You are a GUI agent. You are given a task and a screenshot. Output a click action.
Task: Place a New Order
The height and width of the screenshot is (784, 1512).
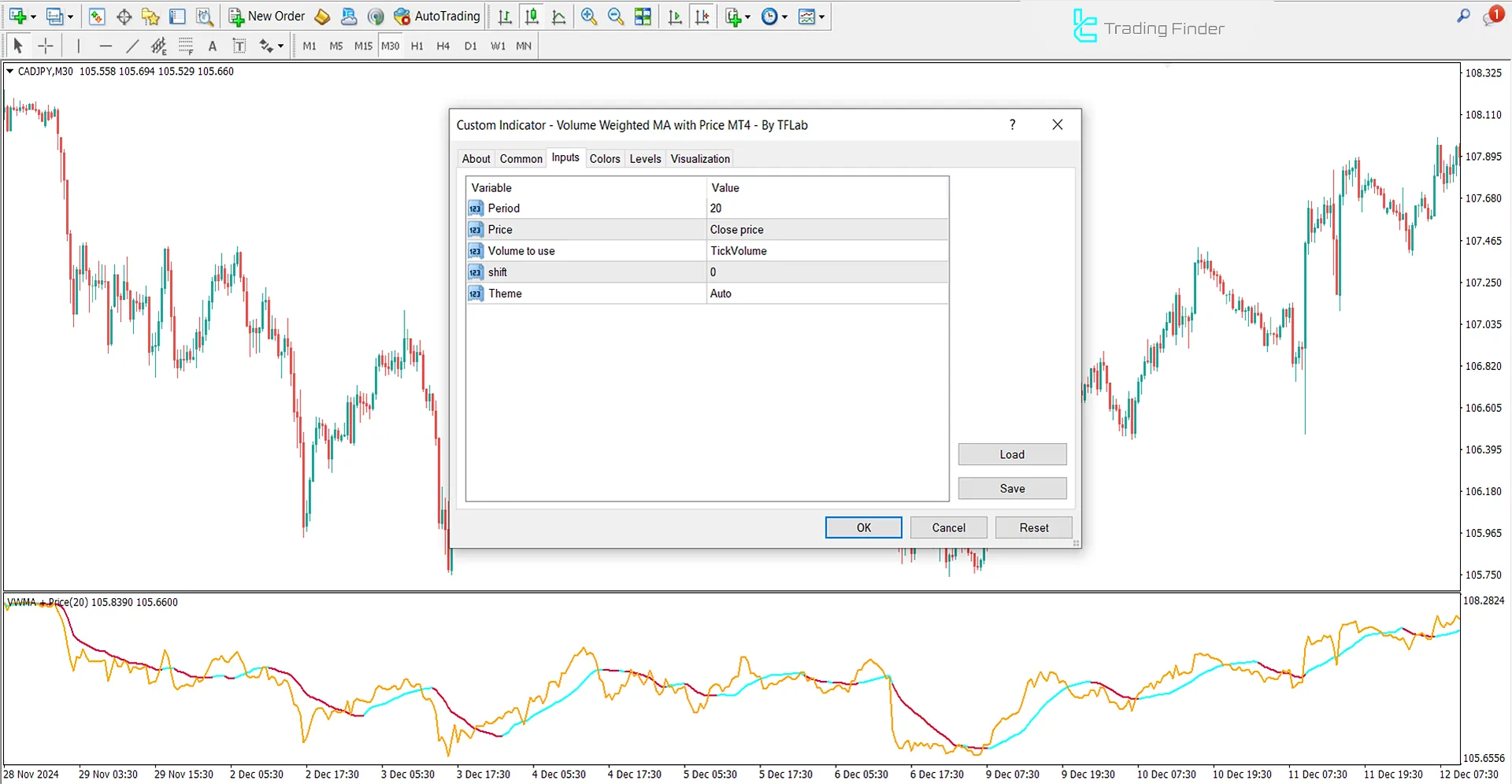(266, 16)
